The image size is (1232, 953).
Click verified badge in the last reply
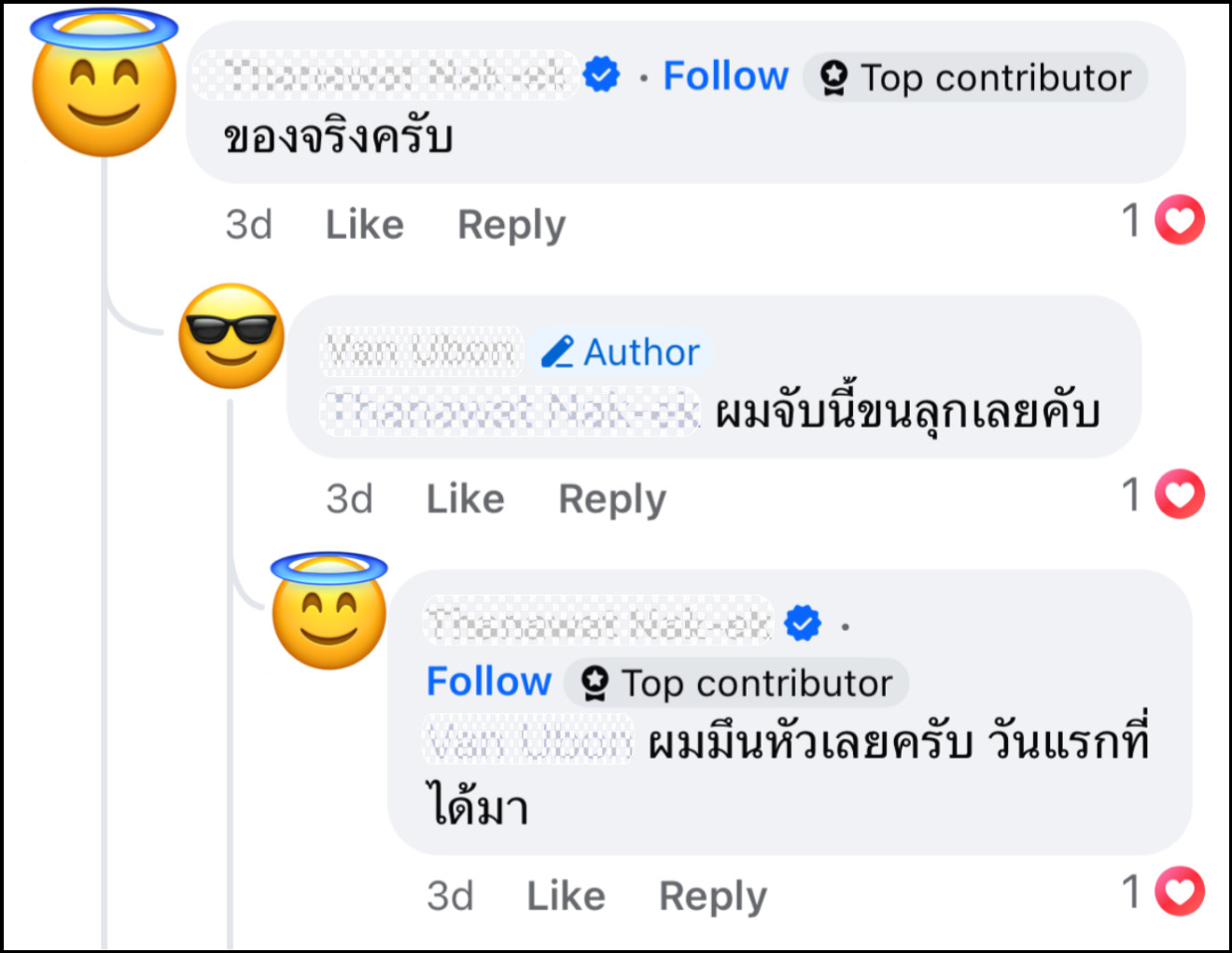click(803, 623)
